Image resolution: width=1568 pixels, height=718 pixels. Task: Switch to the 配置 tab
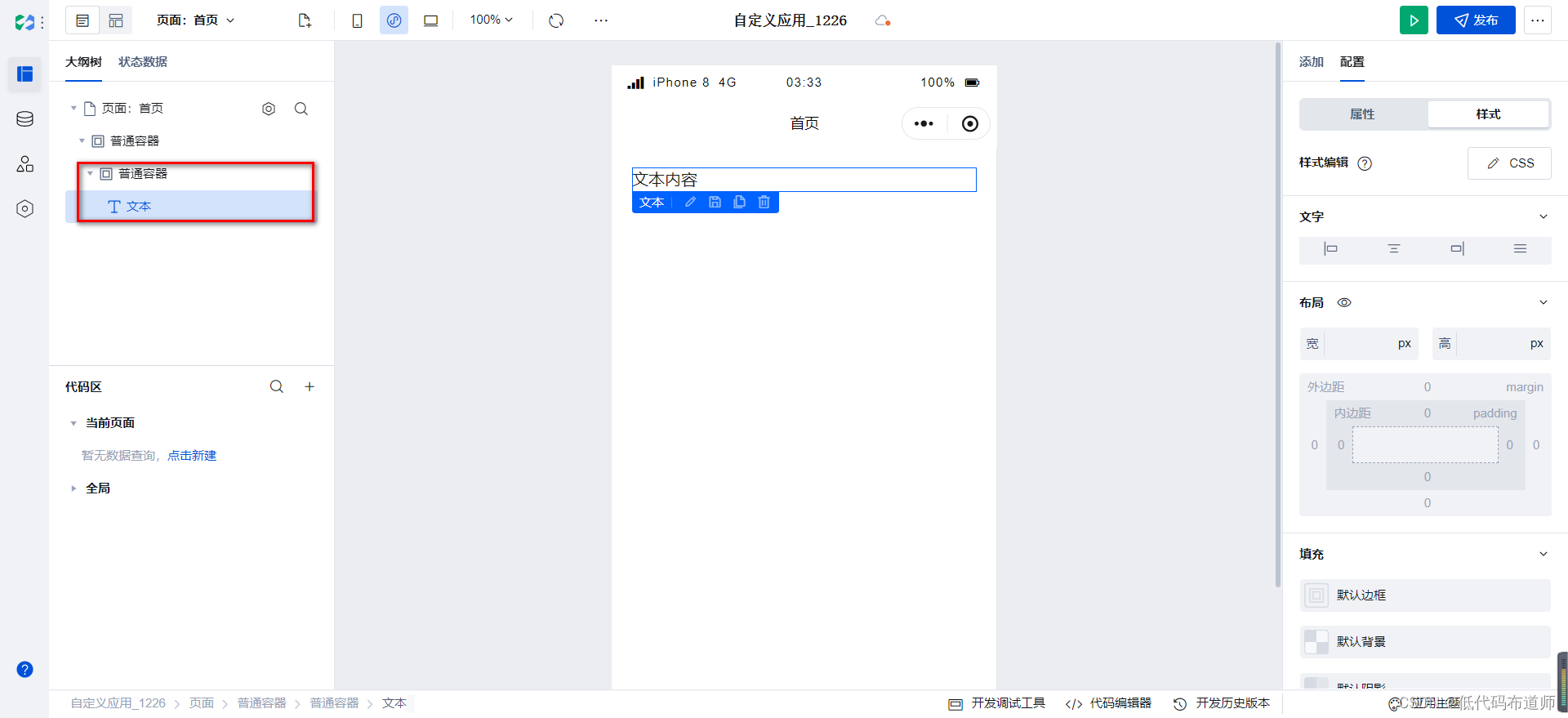1352,62
